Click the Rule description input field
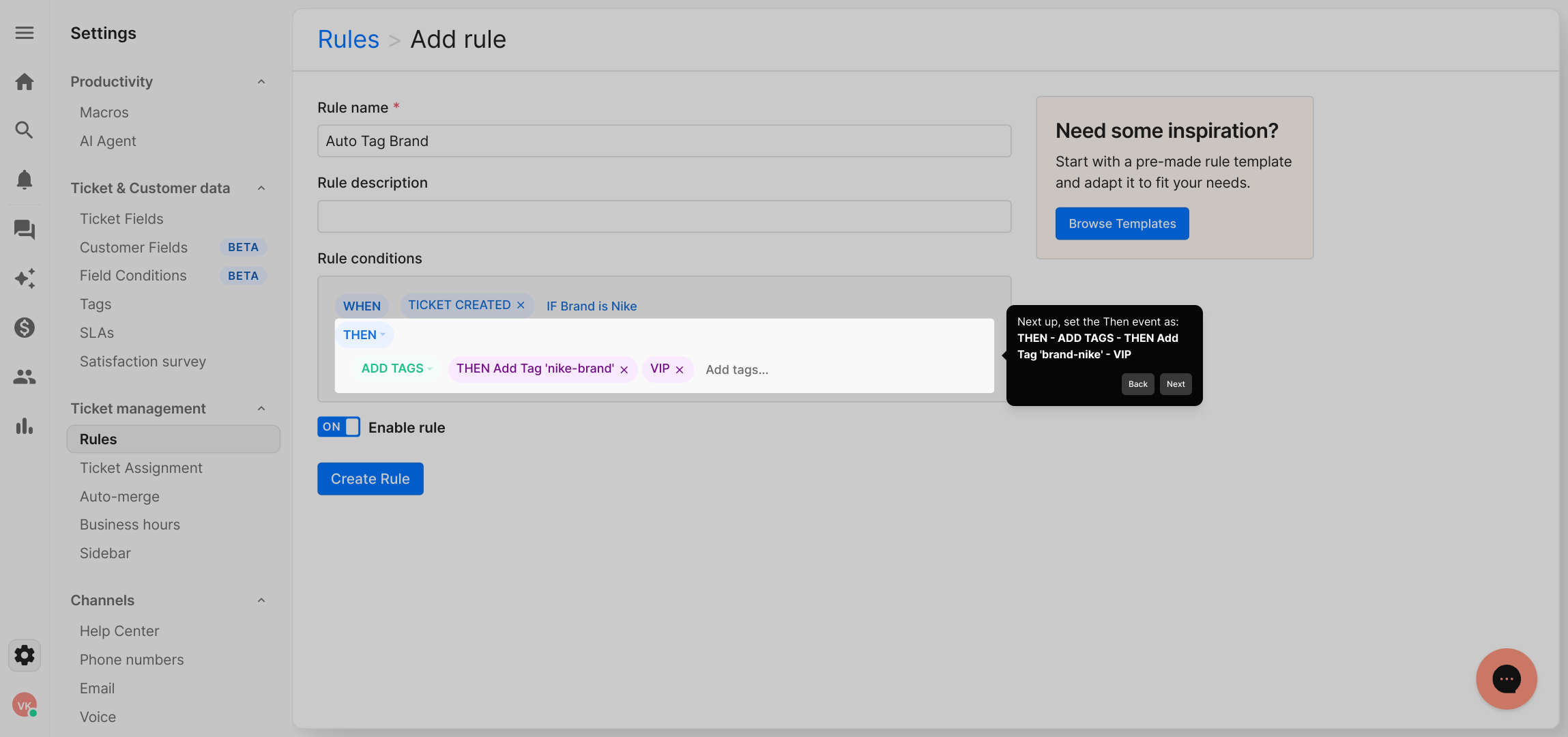The image size is (1568, 737). [665, 216]
